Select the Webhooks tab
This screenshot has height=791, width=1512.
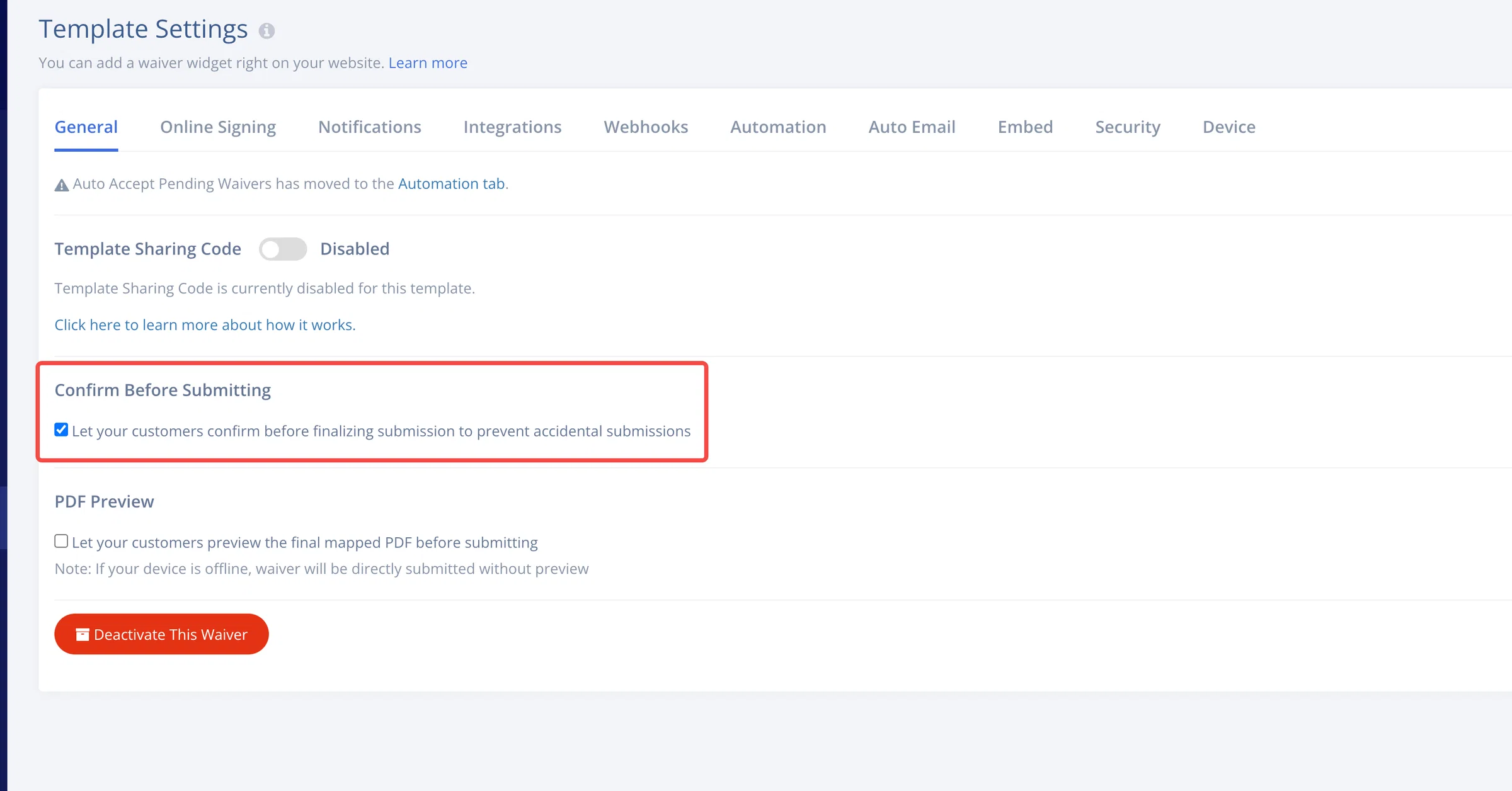[646, 127]
